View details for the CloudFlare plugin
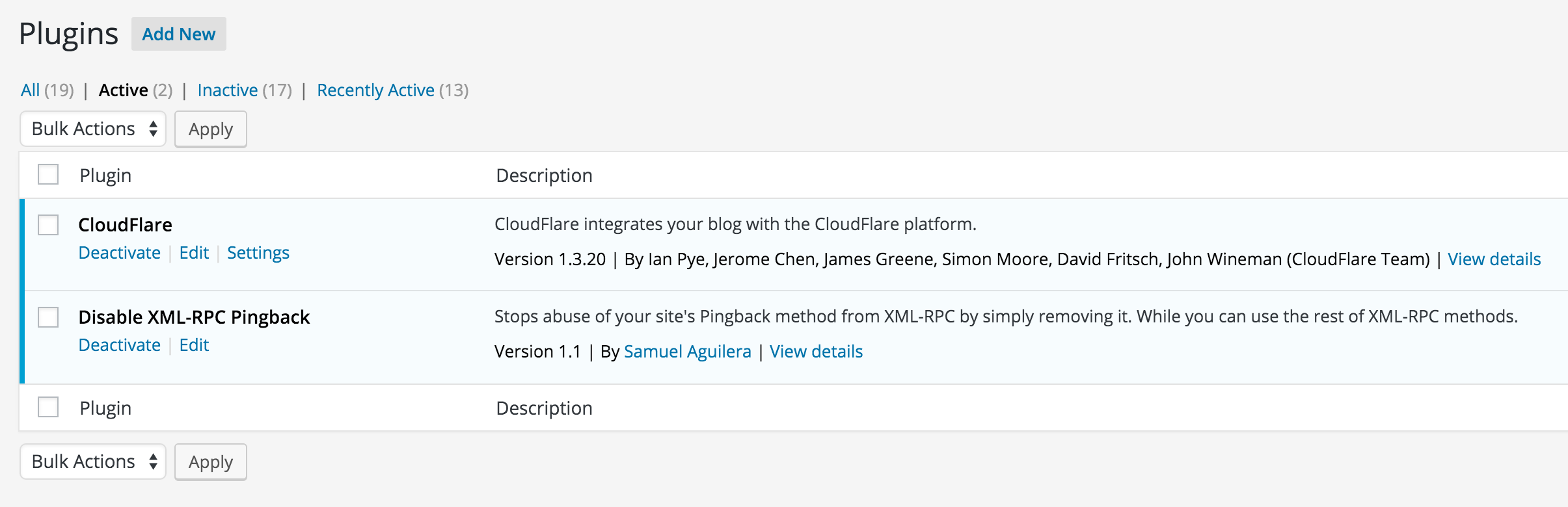 point(1494,259)
